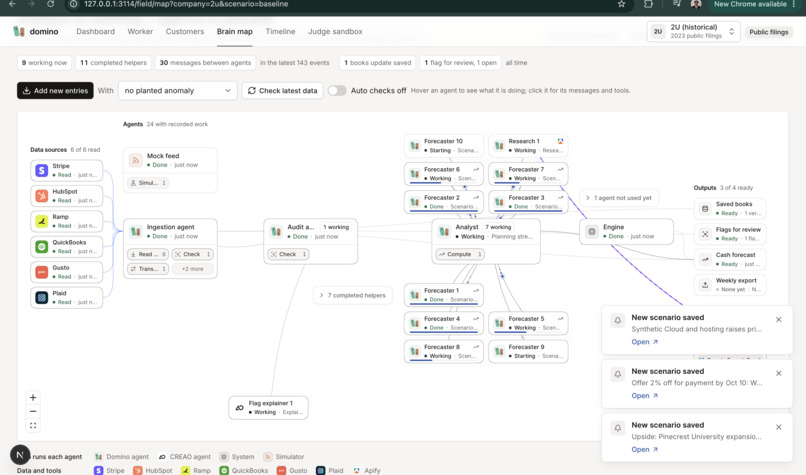Click the domino logo
The image size is (806, 475).
(35, 31)
